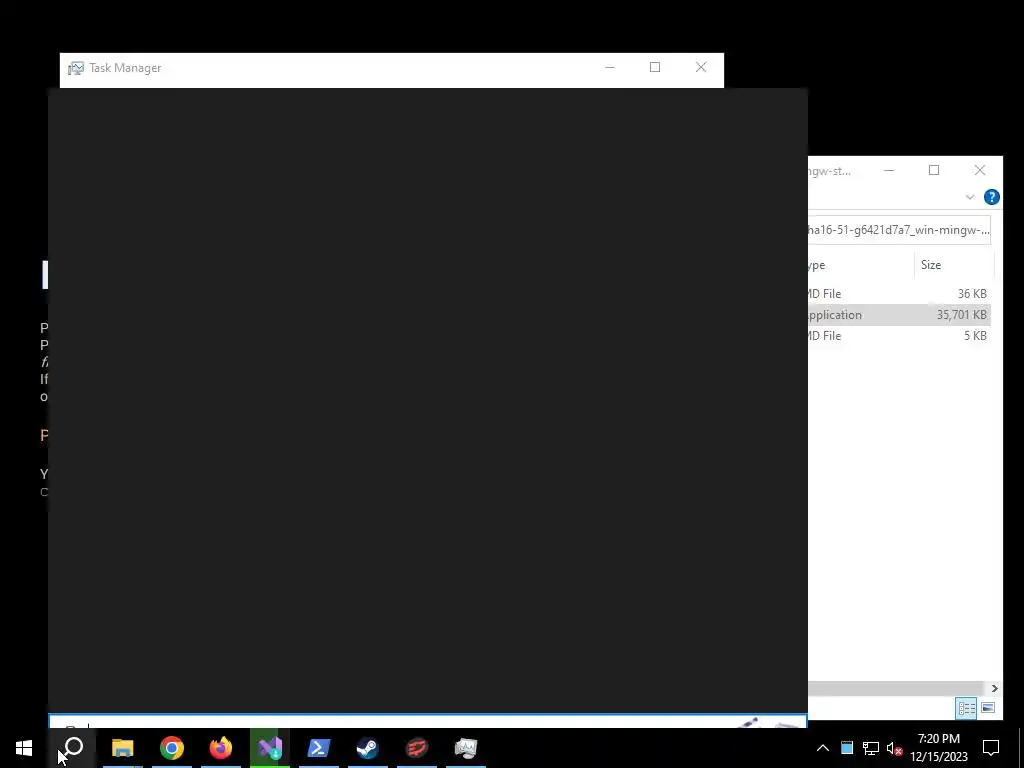
Task: Launch Google Chrome from the taskbar
Action: [x=172, y=748]
